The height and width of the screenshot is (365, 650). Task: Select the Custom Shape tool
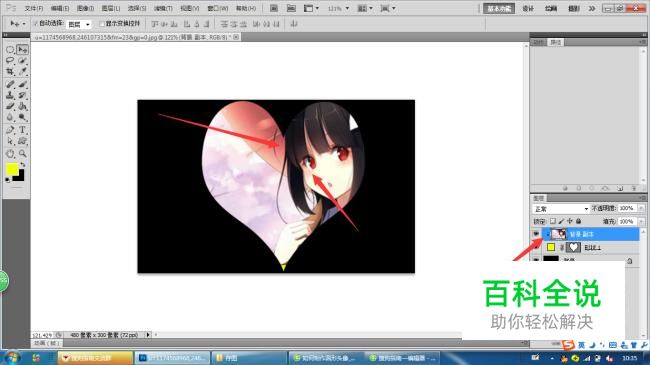[22, 141]
